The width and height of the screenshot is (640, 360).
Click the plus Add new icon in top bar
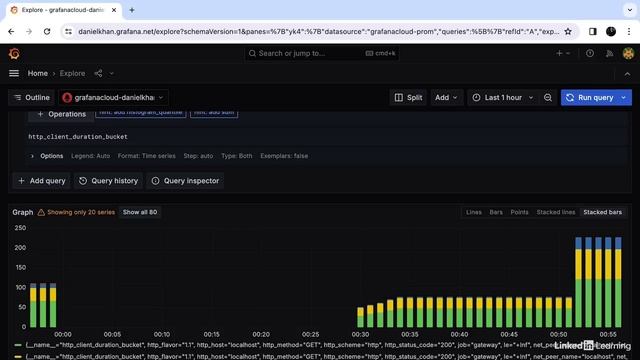point(563,53)
